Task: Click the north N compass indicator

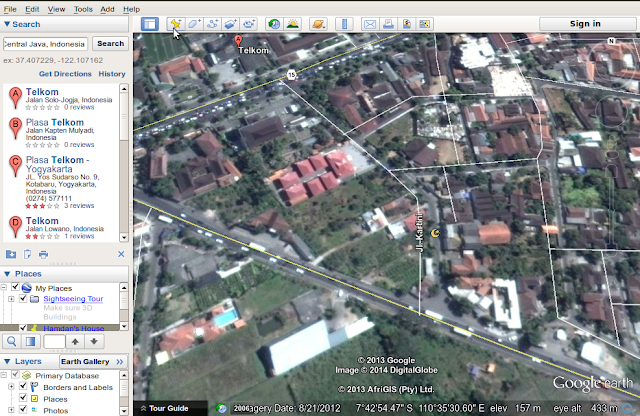Action: pos(611,41)
